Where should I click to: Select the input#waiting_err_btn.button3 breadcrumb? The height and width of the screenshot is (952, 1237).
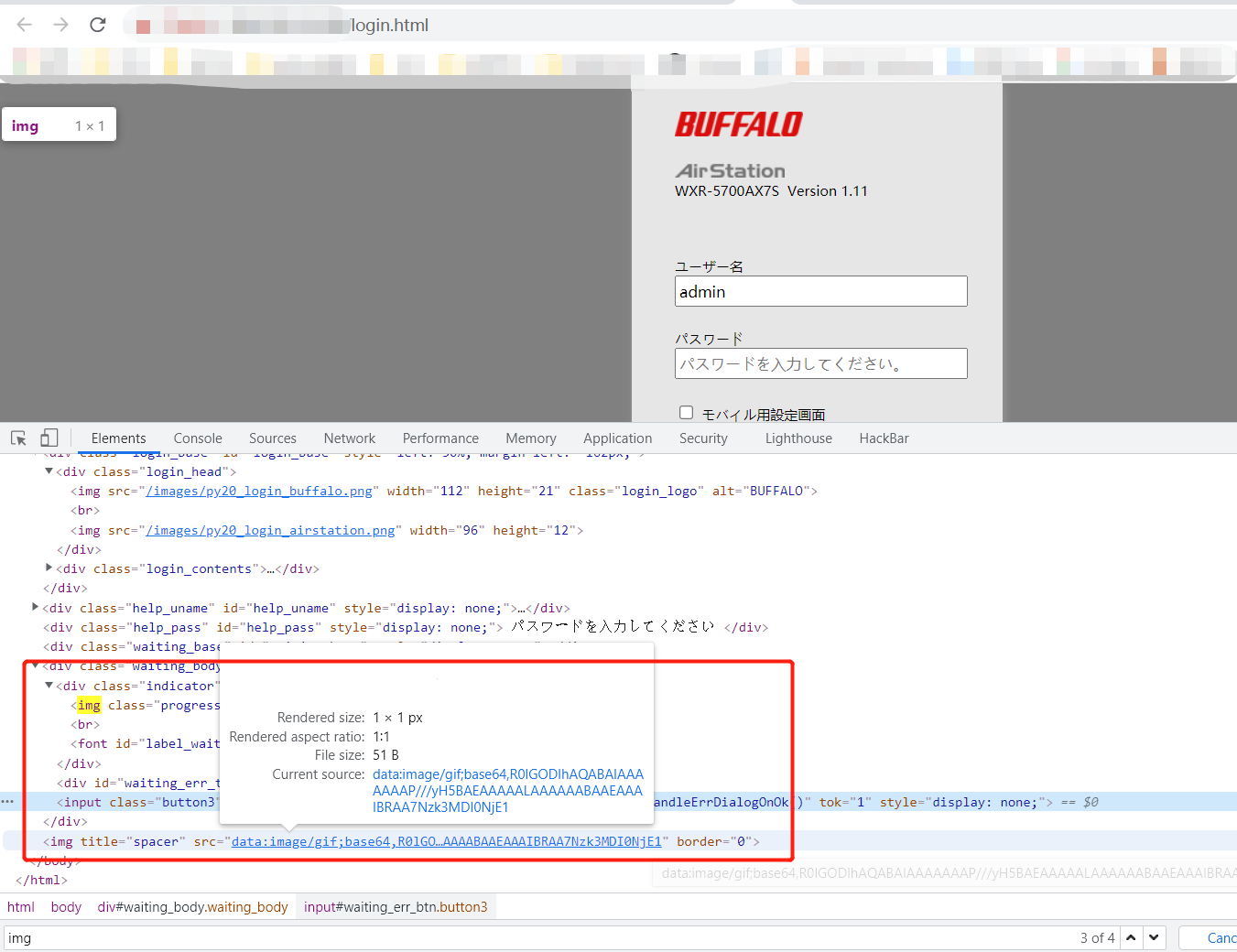[396, 907]
